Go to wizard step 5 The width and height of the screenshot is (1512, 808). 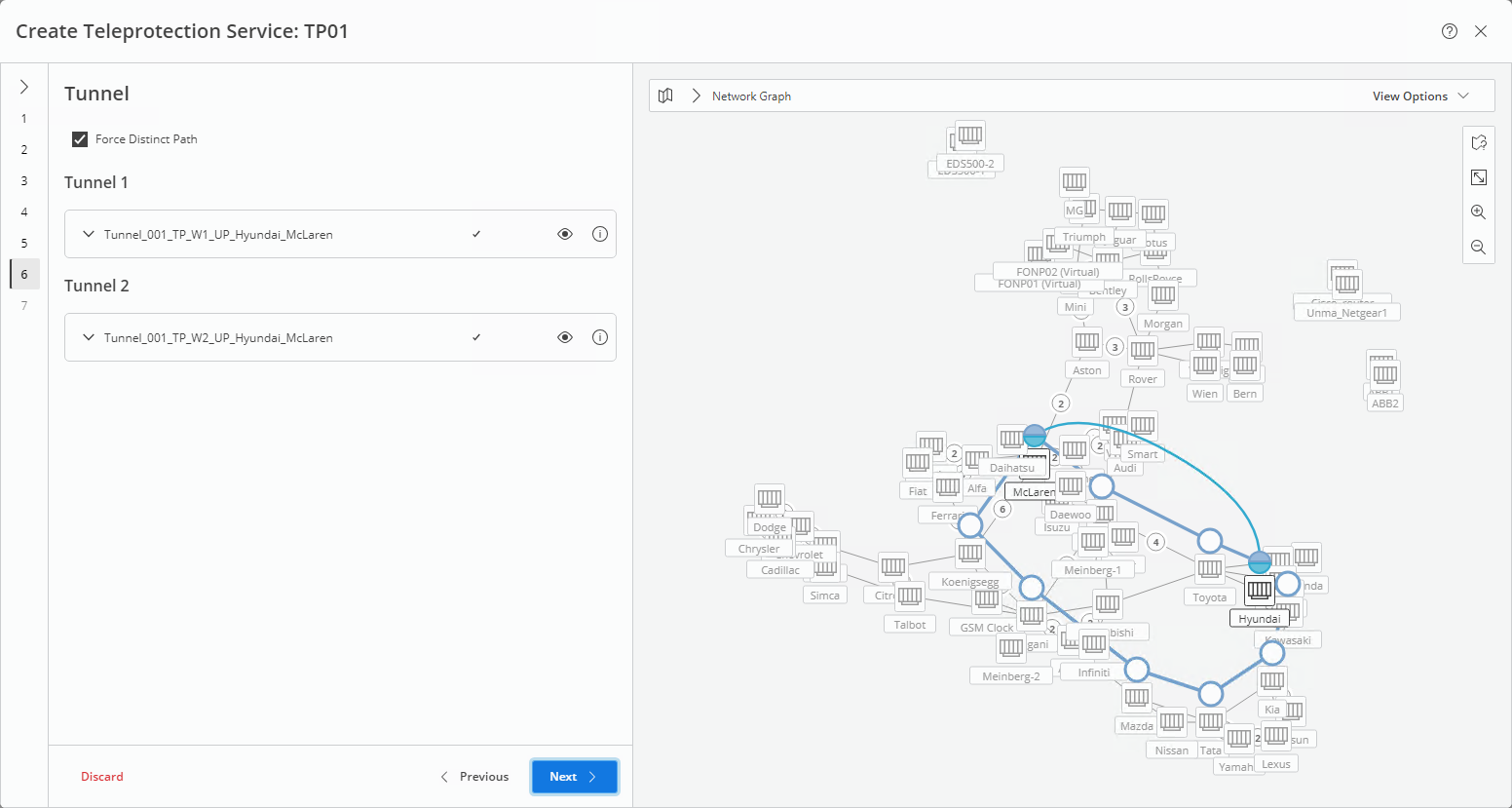(x=24, y=244)
